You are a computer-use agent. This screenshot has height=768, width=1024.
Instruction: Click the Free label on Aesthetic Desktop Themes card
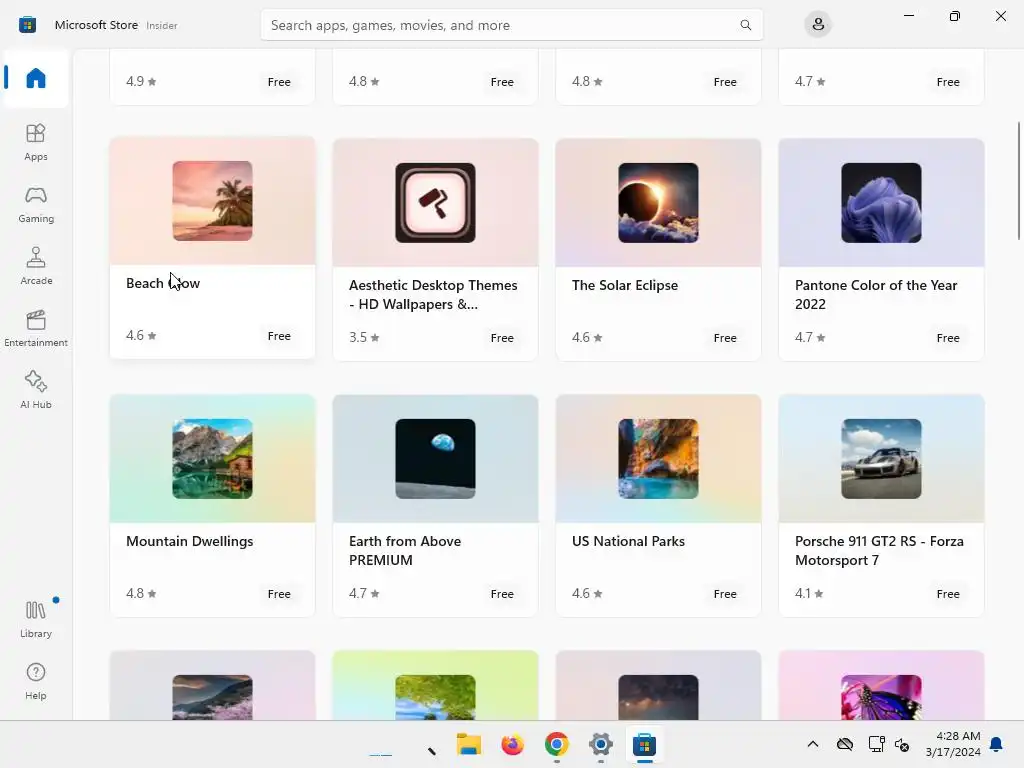click(x=502, y=338)
